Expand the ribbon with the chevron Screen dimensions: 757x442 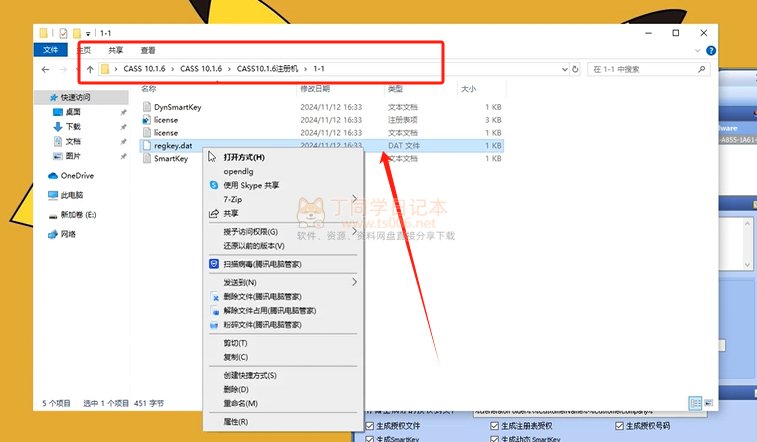[x=697, y=50]
